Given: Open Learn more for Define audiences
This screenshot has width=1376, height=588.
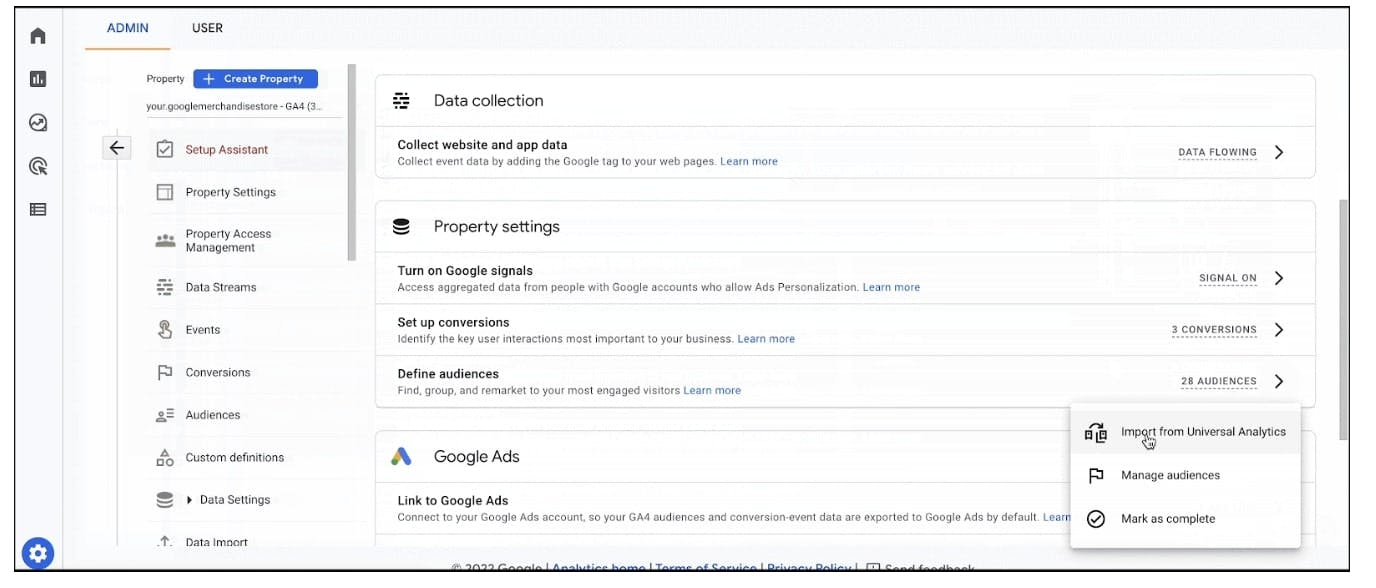Looking at the screenshot, I should click(x=712, y=390).
